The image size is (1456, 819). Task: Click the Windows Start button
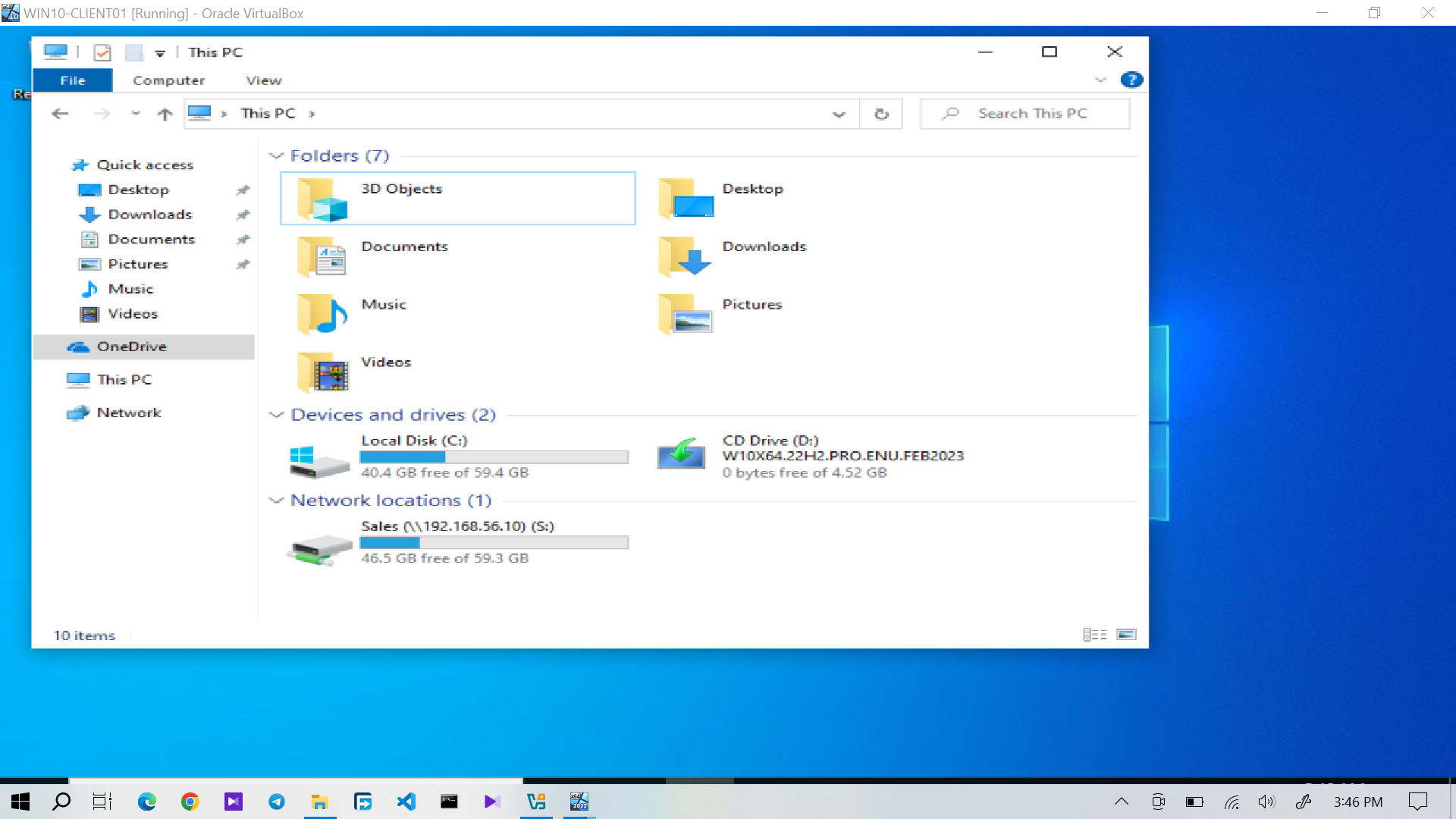(20, 802)
